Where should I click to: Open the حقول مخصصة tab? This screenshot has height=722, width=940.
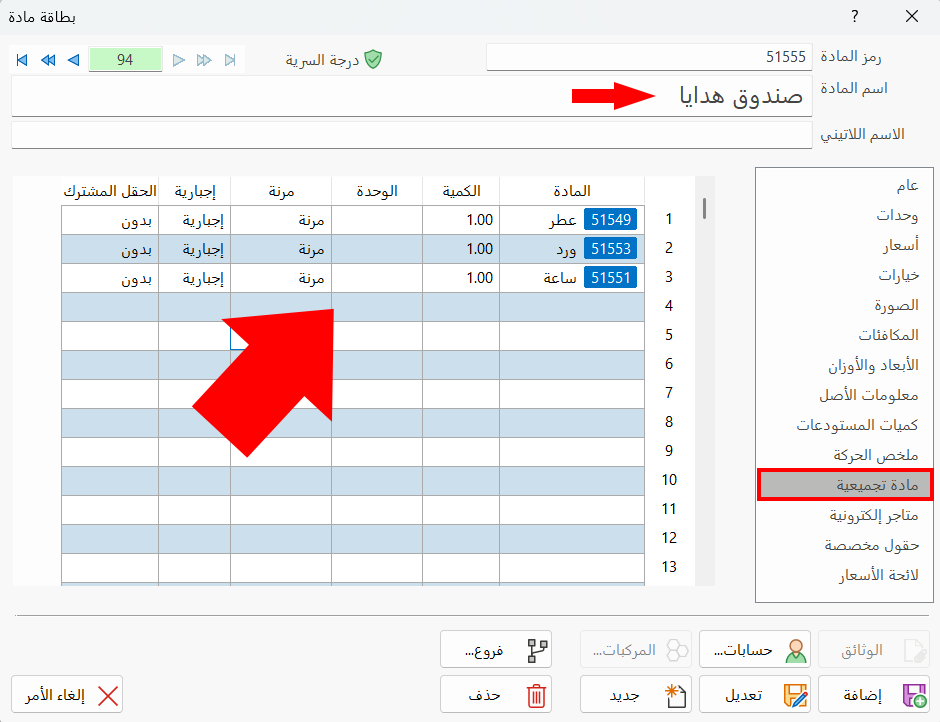pyautogui.click(x=845, y=545)
